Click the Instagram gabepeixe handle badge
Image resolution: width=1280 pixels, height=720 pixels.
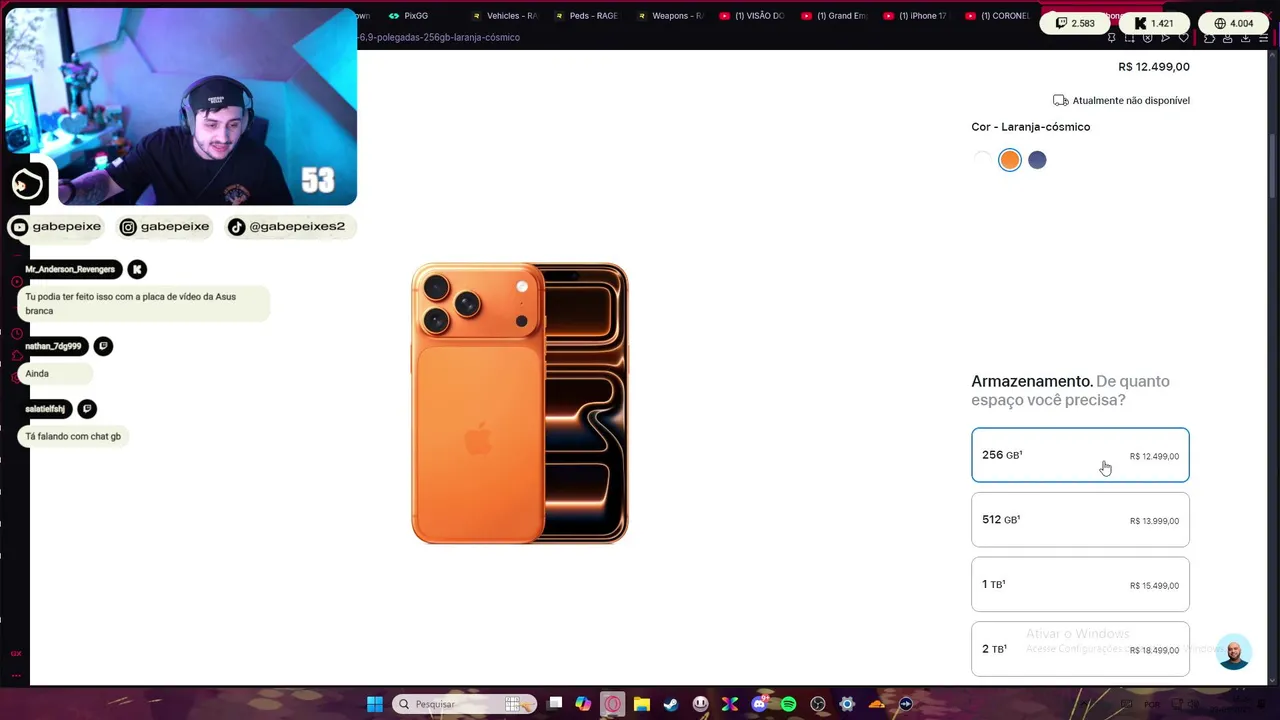165,227
